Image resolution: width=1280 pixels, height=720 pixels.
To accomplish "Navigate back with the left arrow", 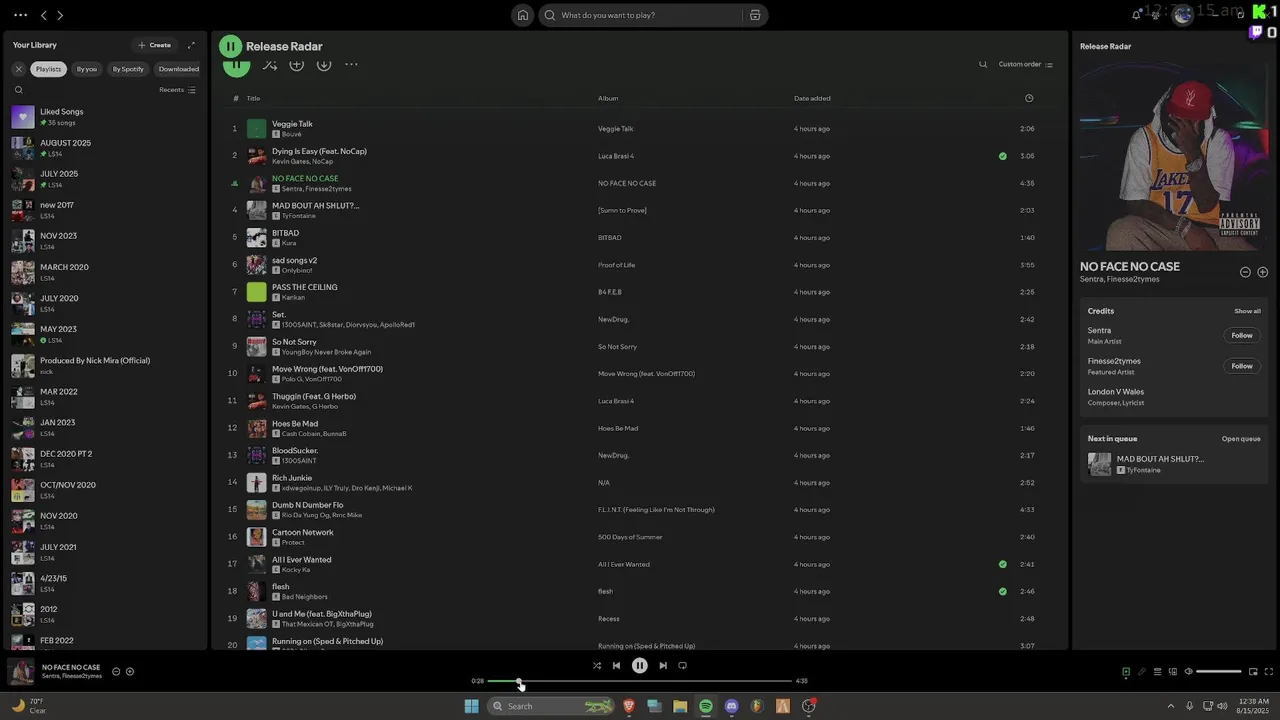I will point(44,15).
